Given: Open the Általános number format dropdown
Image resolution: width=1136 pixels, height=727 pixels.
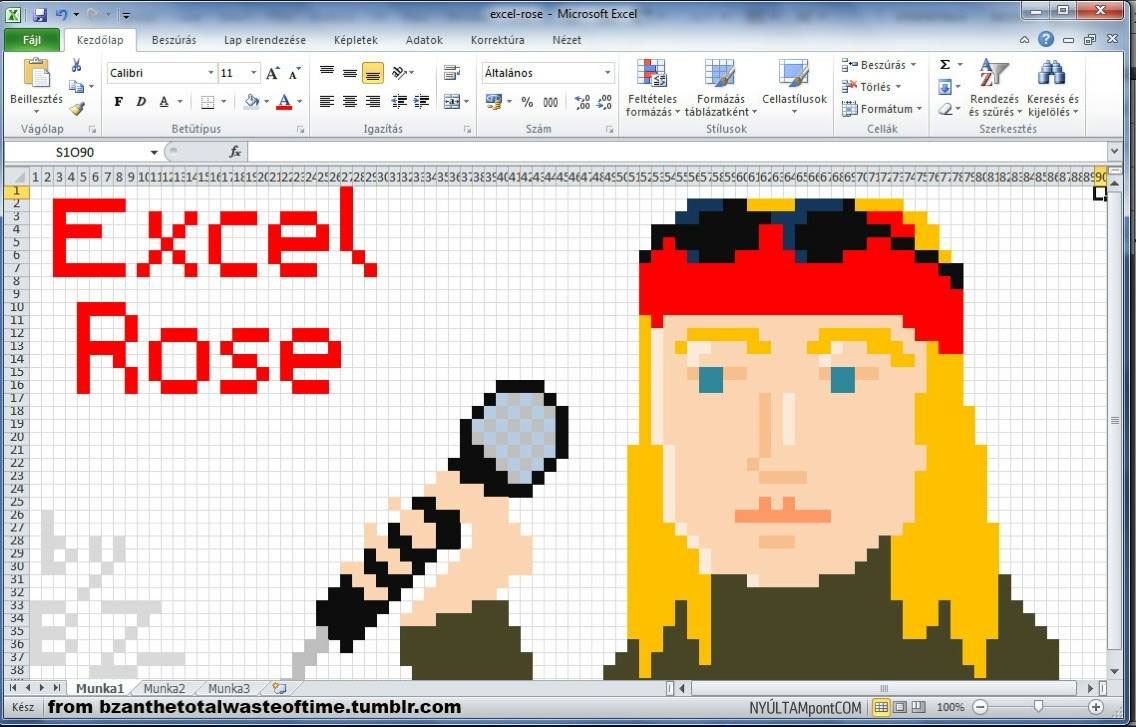Looking at the screenshot, I should [x=607, y=72].
